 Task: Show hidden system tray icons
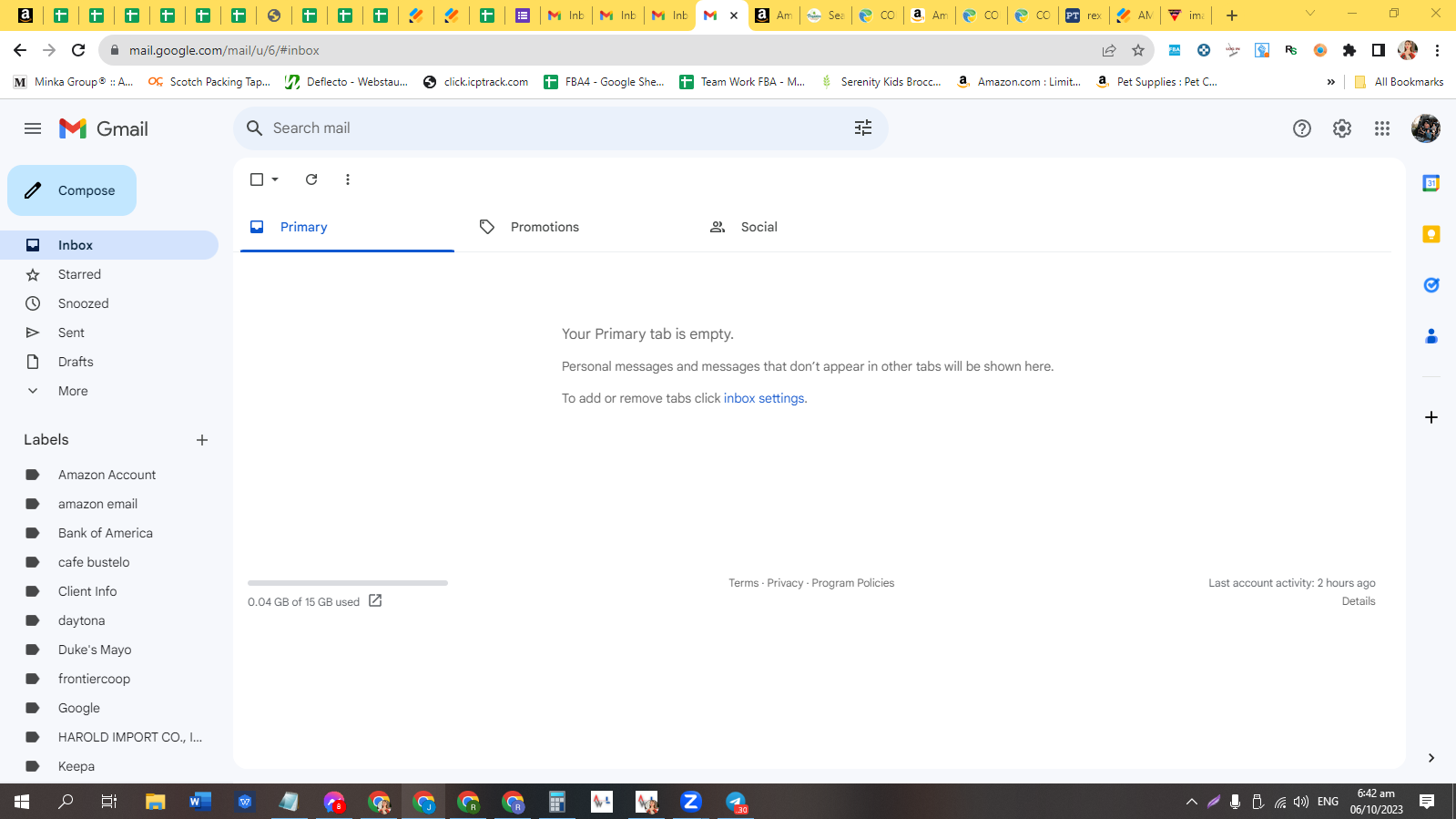[x=1191, y=802]
